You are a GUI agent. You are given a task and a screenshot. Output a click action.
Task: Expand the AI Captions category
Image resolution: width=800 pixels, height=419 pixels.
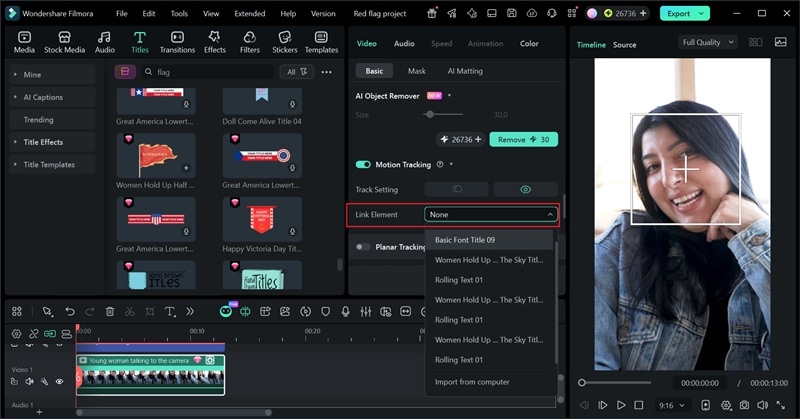point(52,97)
